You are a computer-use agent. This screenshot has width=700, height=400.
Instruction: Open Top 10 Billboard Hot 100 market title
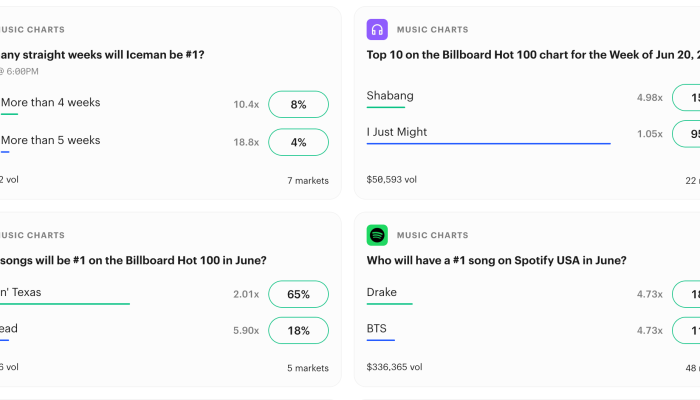coord(533,55)
